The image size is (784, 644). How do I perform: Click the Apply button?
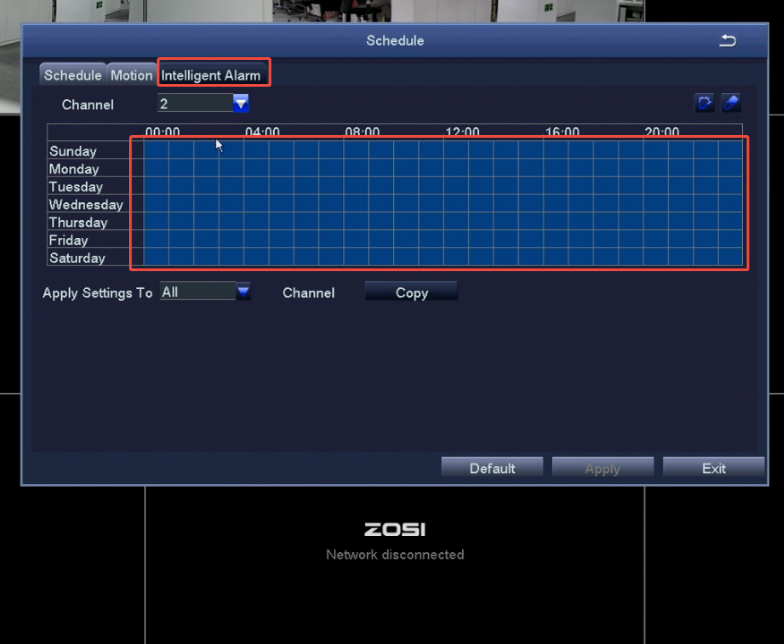pos(602,468)
